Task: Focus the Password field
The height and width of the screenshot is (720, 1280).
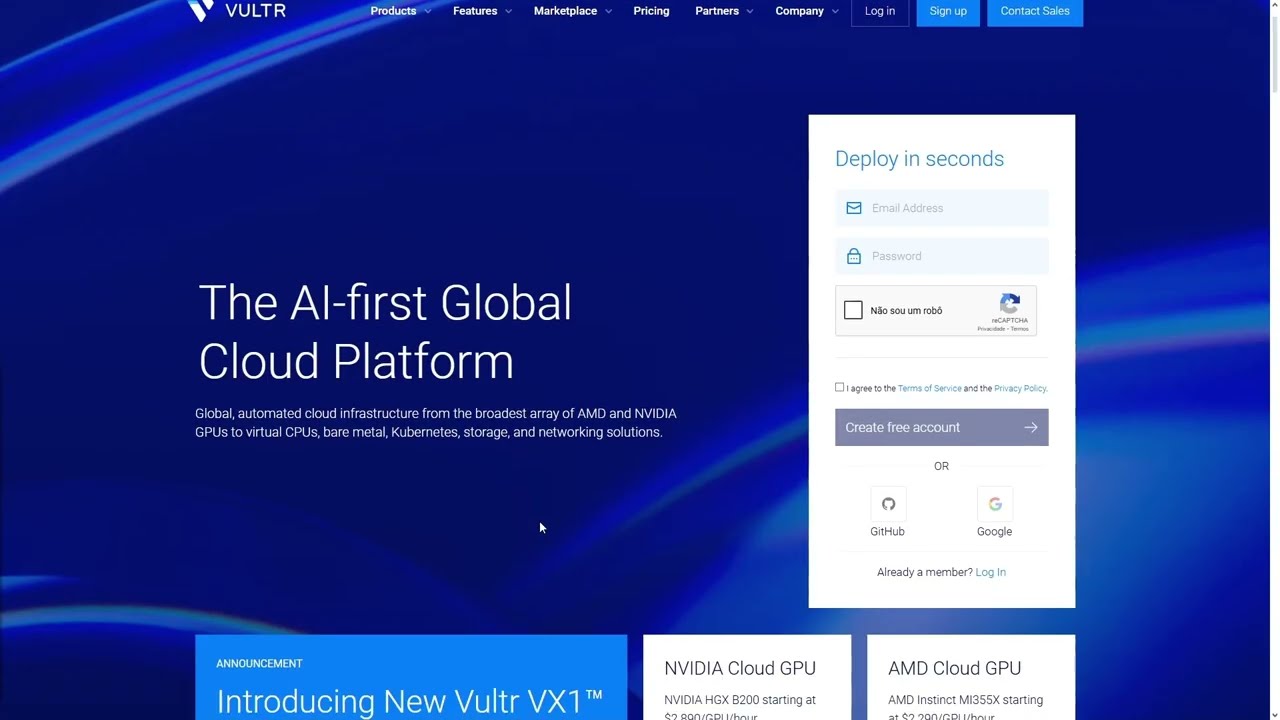Action: point(942,256)
